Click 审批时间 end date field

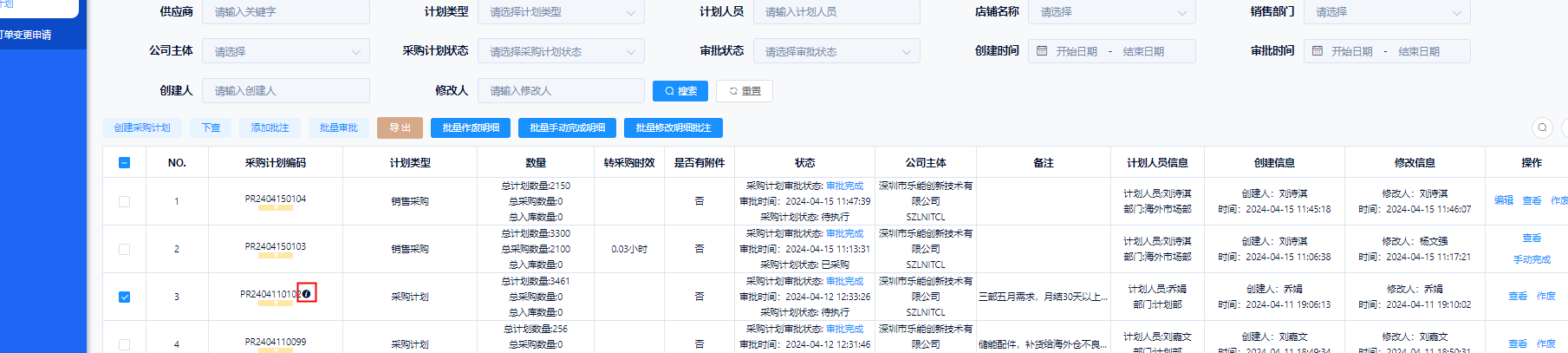pyautogui.click(x=1419, y=52)
